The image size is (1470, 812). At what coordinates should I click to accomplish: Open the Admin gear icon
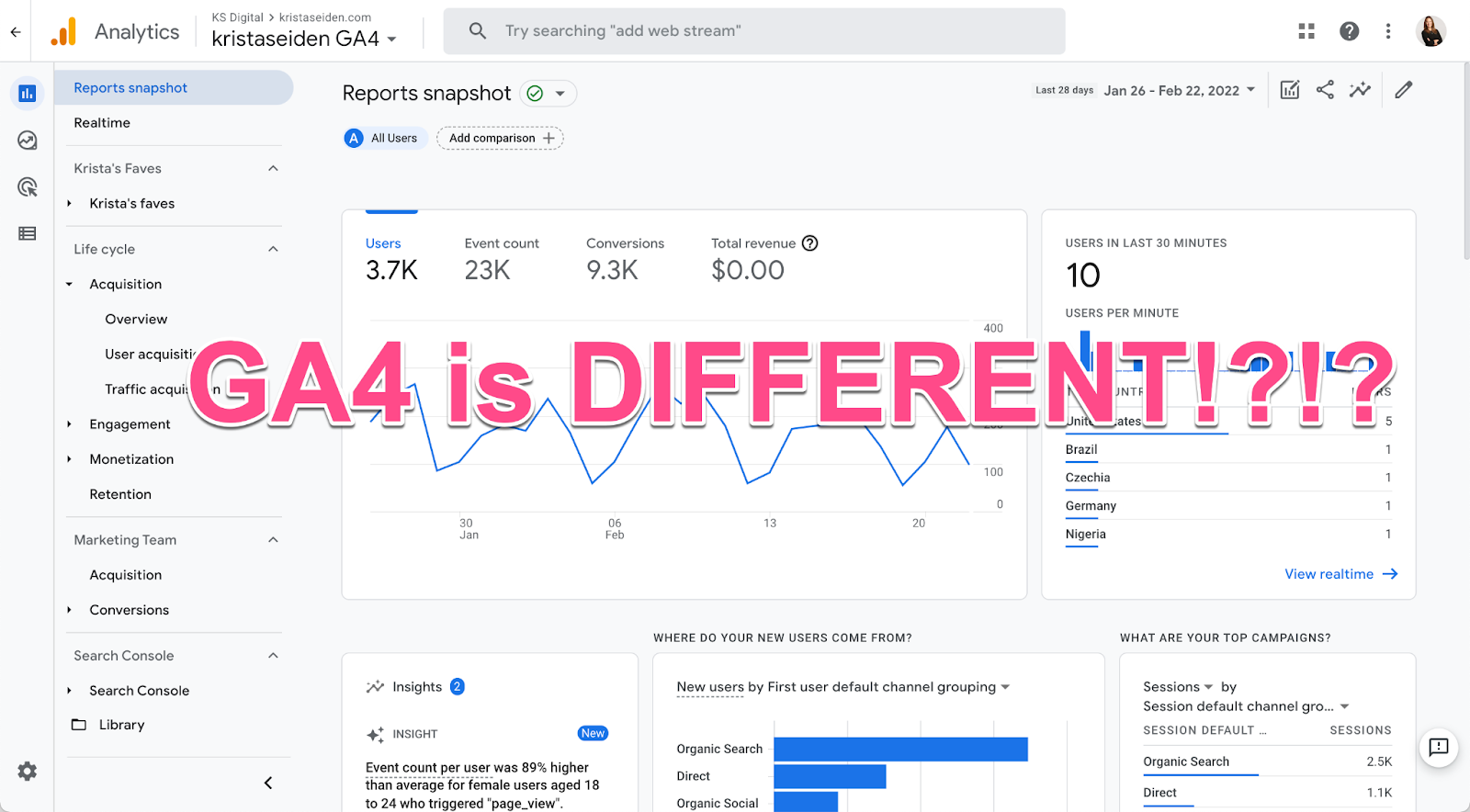(x=28, y=772)
